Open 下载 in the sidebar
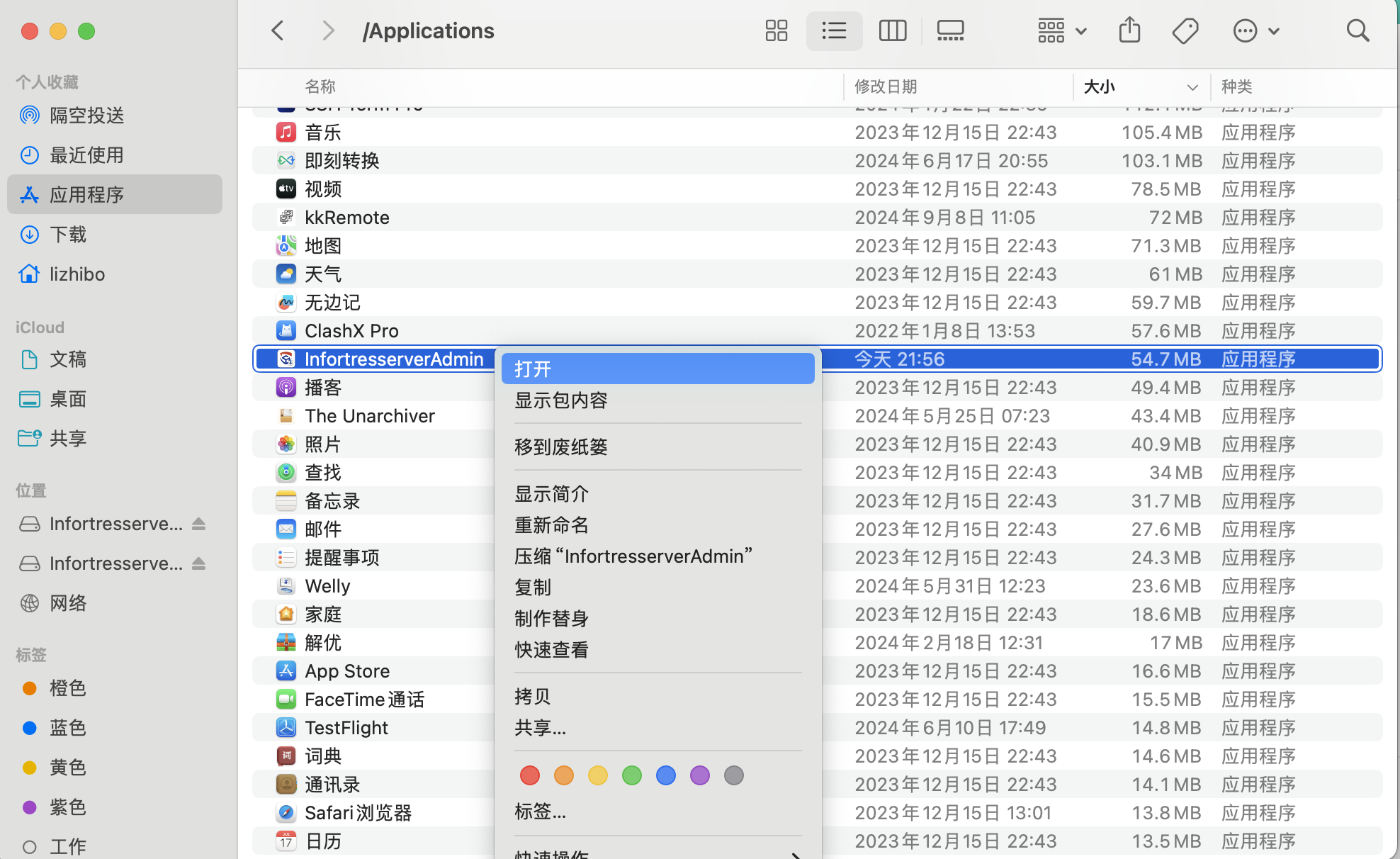Image resolution: width=1400 pixels, height=859 pixels. [x=68, y=235]
